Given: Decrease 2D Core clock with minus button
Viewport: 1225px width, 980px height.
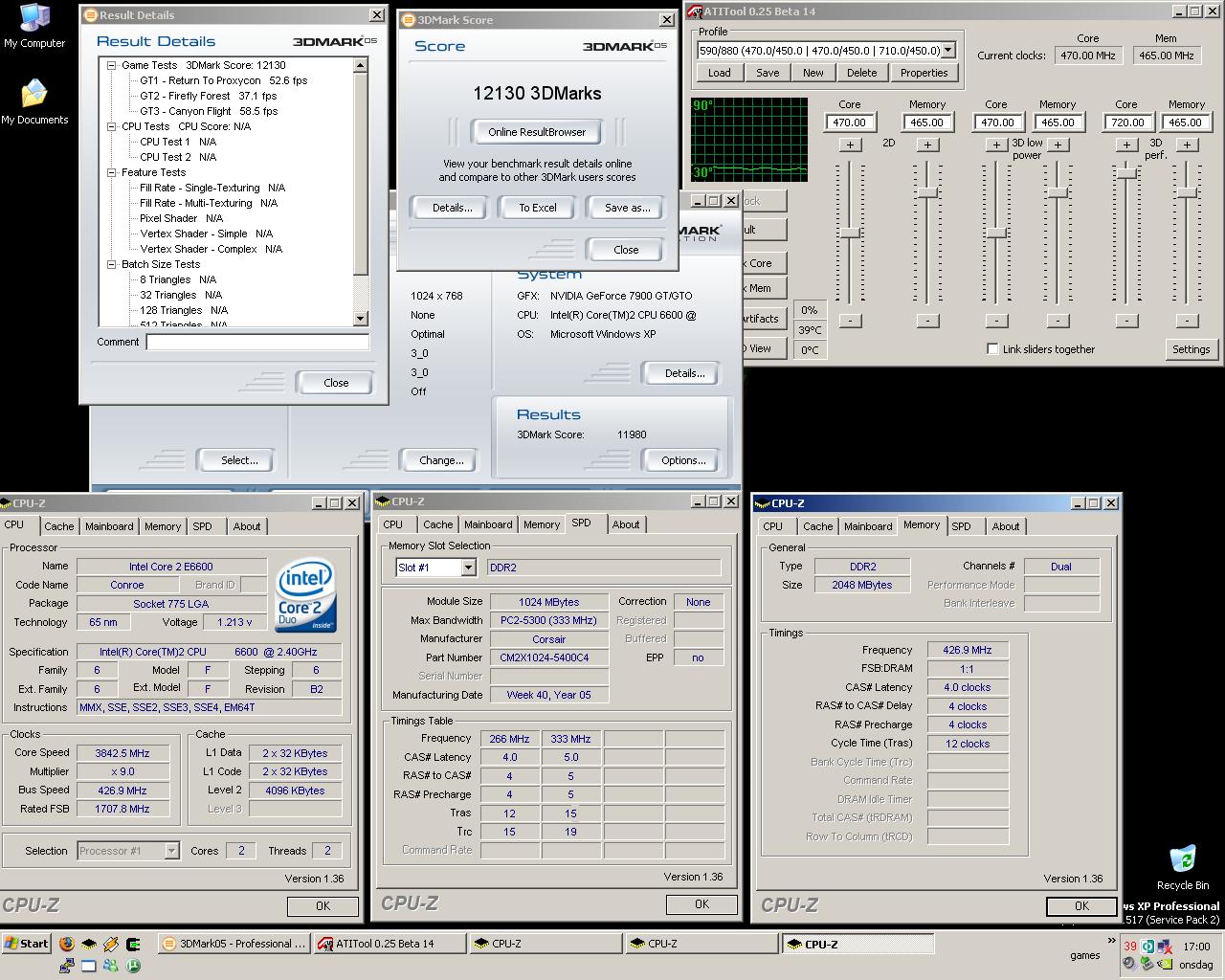Looking at the screenshot, I should (x=850, y=321).
